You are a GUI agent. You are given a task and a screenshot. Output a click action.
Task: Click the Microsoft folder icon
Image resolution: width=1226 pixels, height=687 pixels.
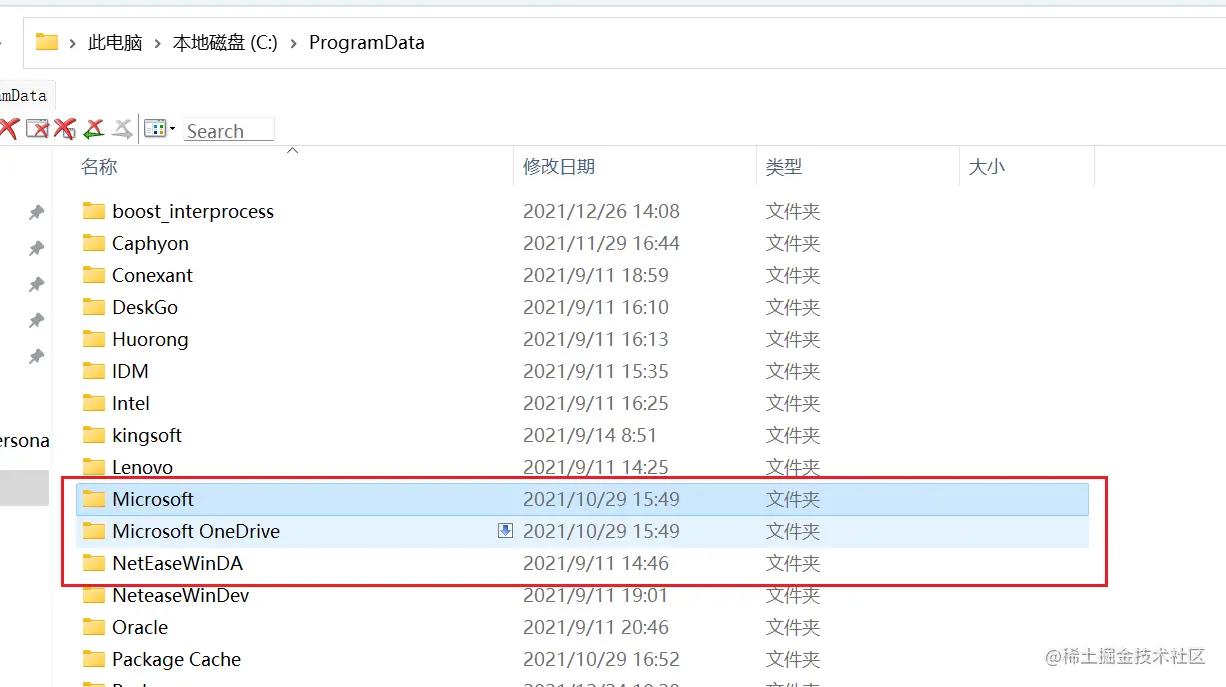(x=94, y=499)
